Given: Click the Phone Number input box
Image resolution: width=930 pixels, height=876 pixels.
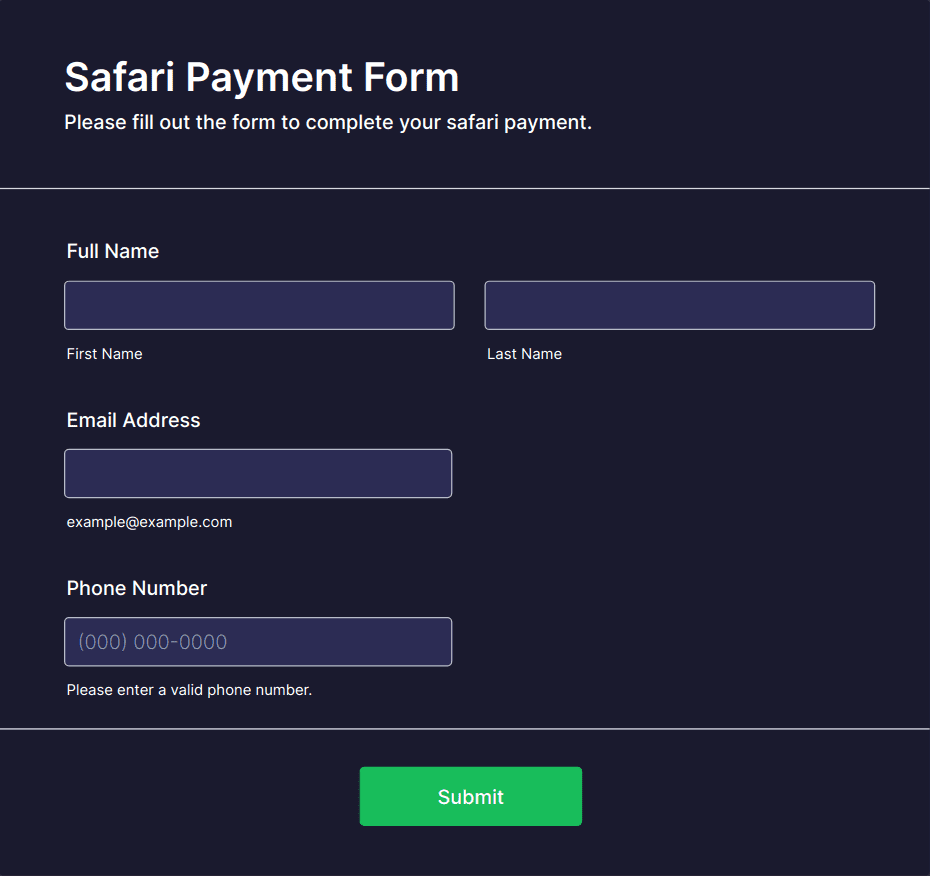Looking at the screenshot, I should (x=258, y=641).
